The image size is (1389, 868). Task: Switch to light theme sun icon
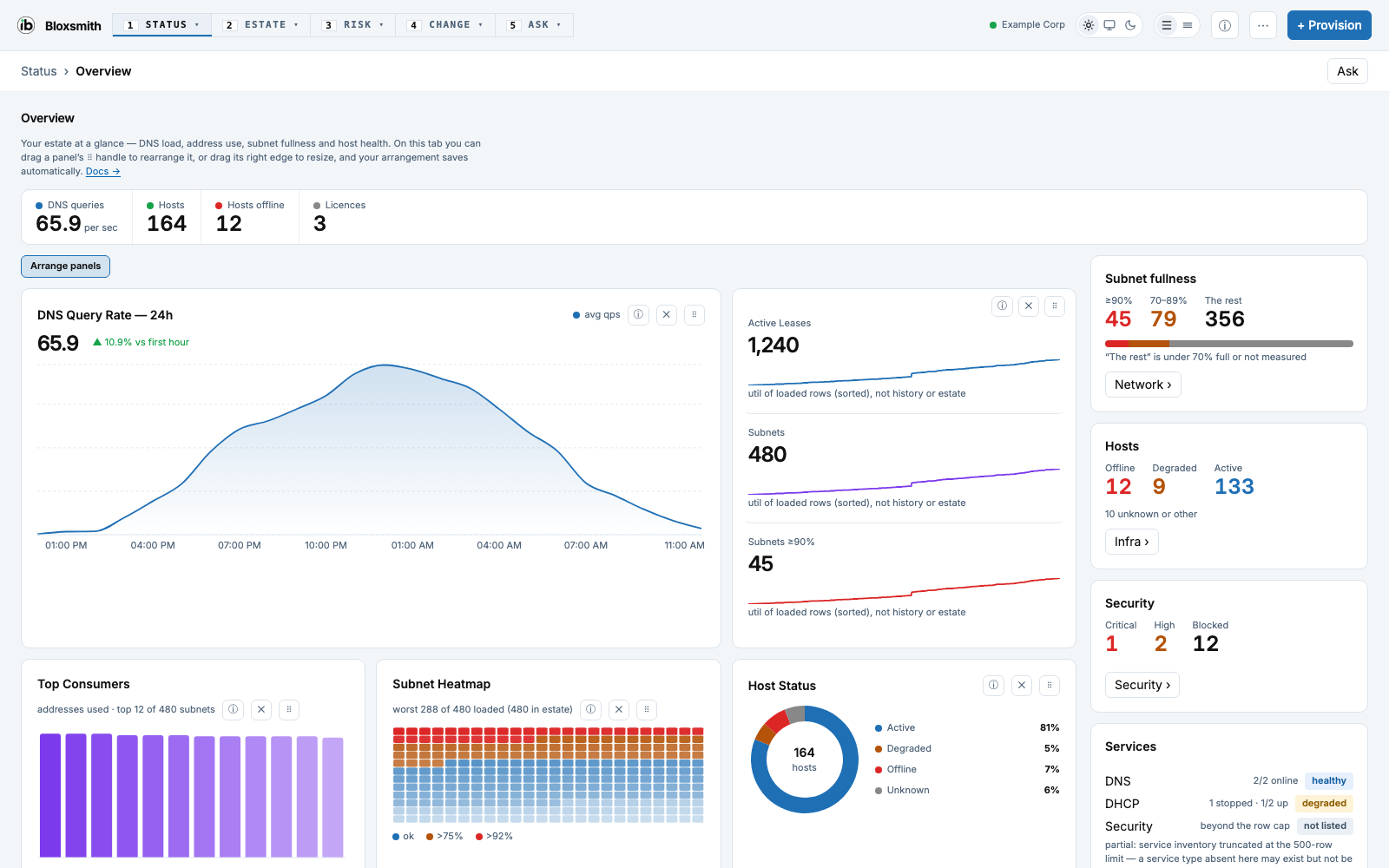pyautogui.click(x=1089, y=25)
